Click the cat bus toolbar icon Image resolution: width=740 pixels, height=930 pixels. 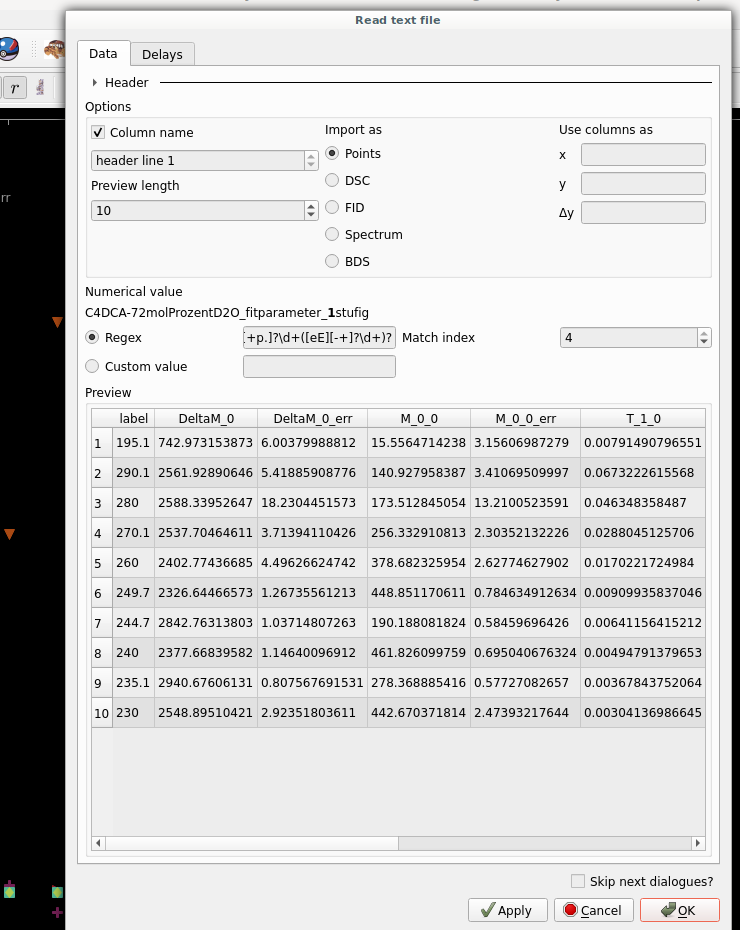53,49
